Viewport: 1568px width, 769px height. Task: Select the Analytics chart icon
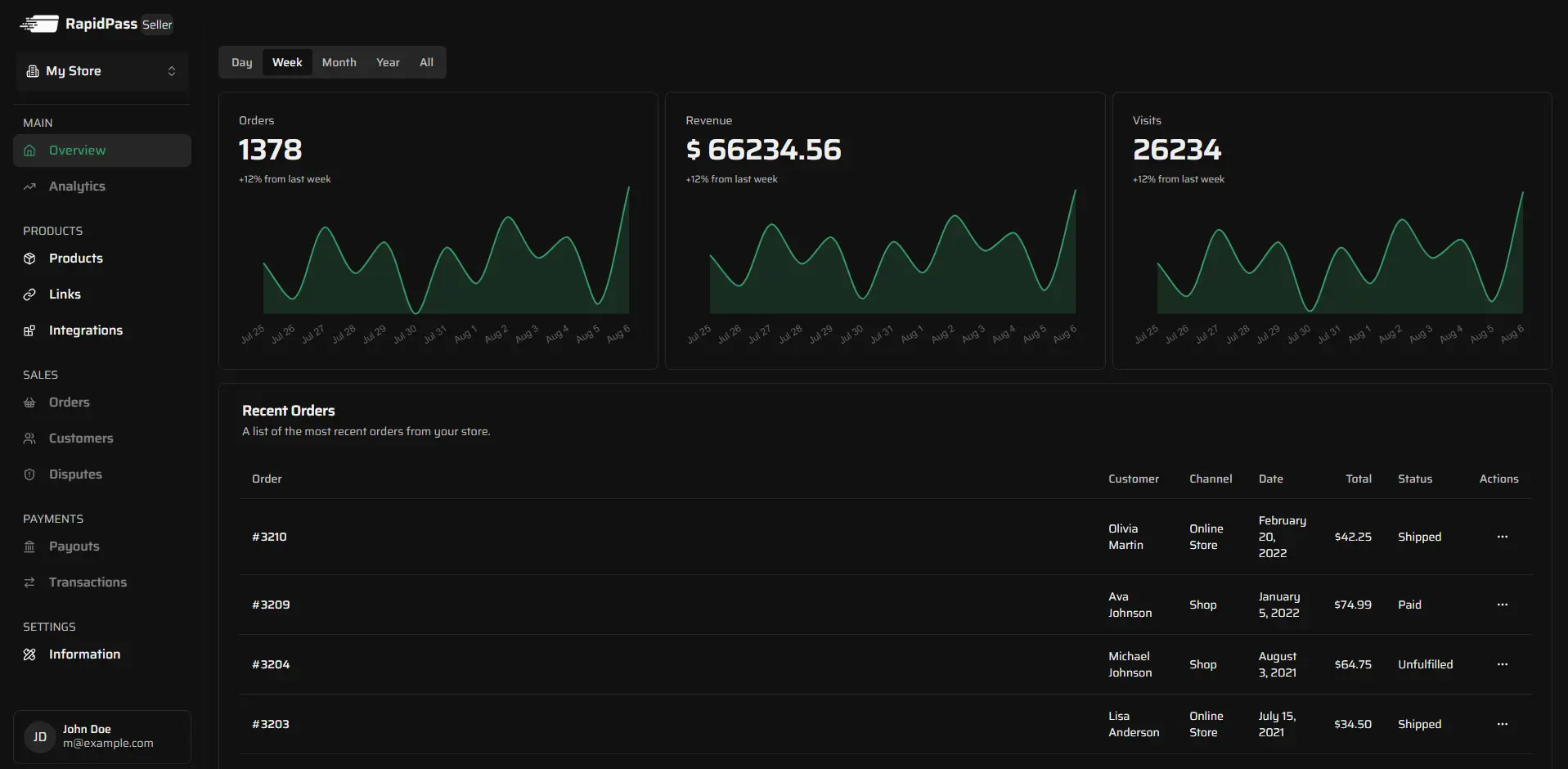tap(29, 187)
